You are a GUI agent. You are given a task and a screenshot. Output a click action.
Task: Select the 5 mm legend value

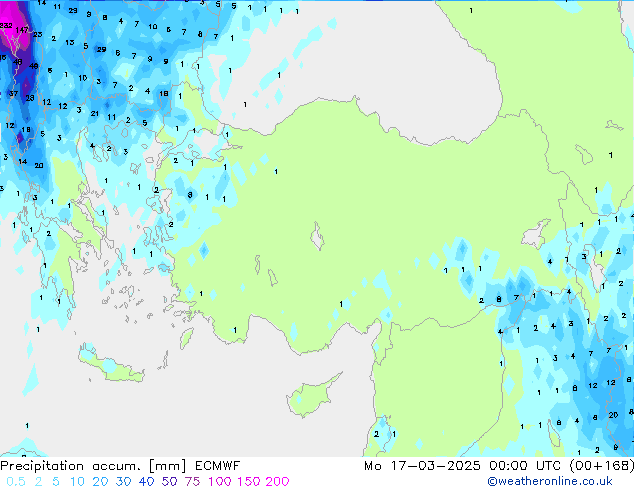[56, 482]
